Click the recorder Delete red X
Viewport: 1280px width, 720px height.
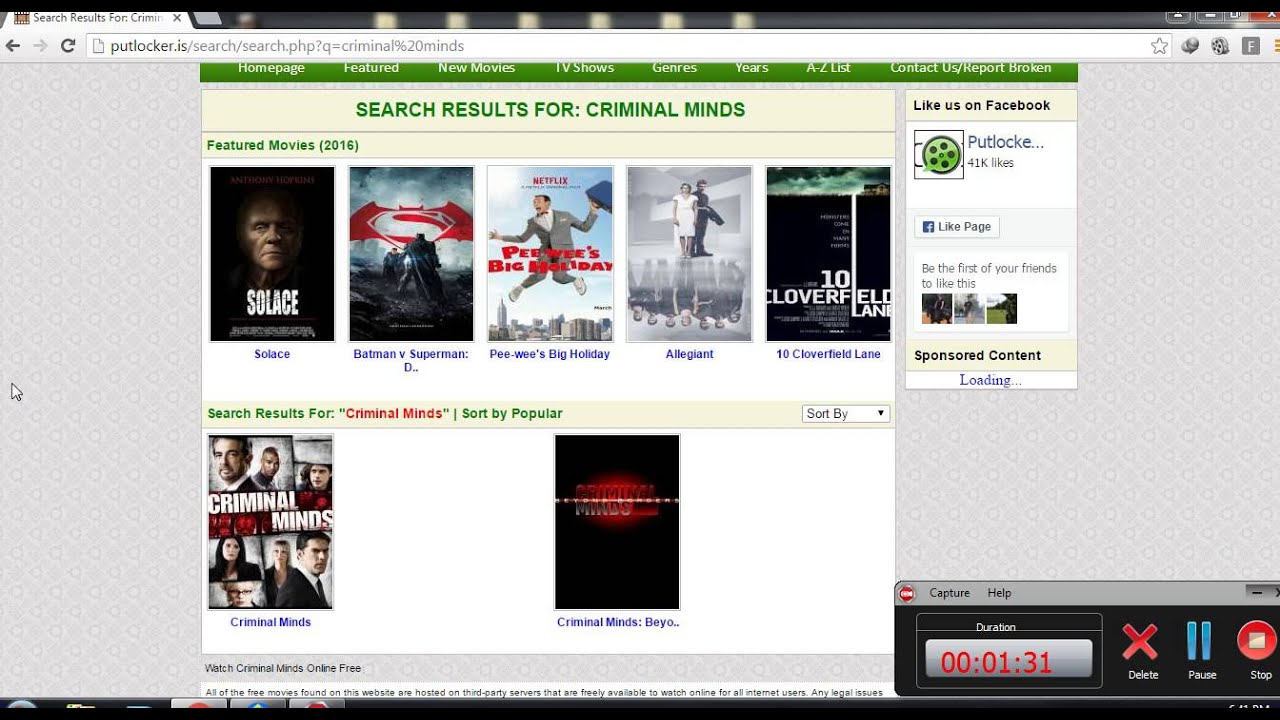(1141, 642)
